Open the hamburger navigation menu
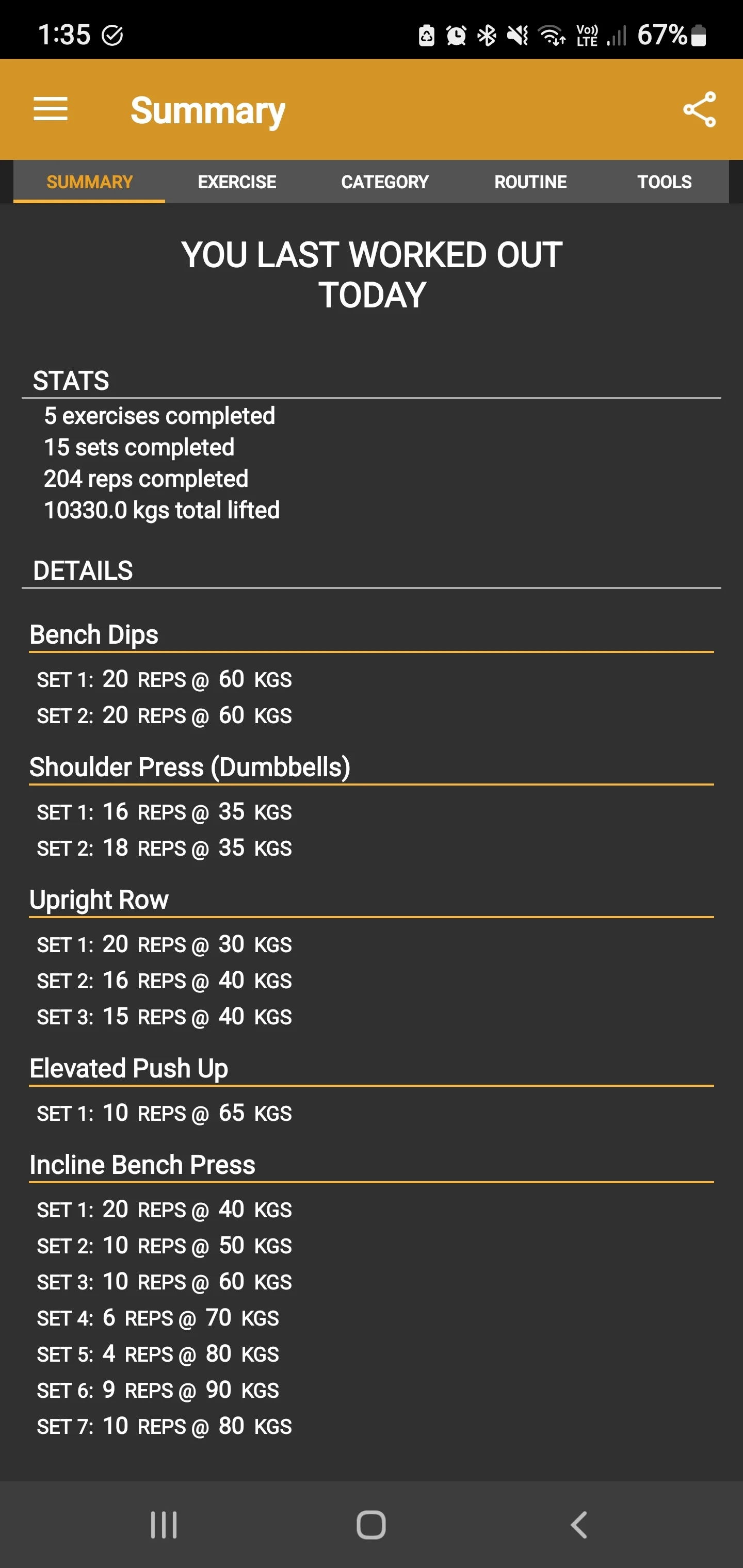The height and width of the screenshot is (1568, 743). (x=51, y=109)
